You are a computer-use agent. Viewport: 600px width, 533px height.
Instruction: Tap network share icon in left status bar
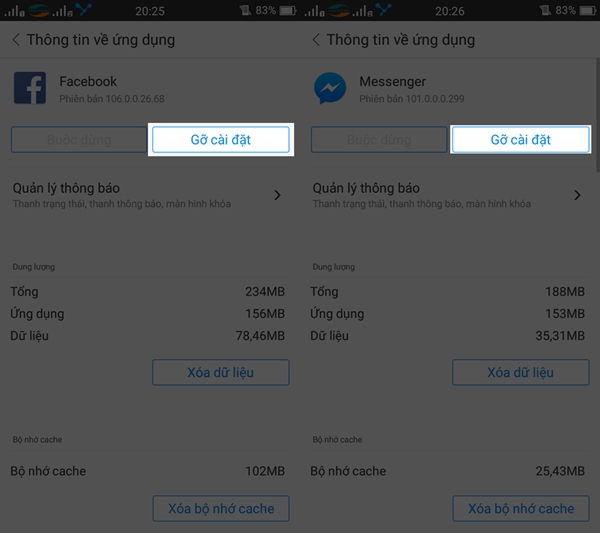(84, 9)
